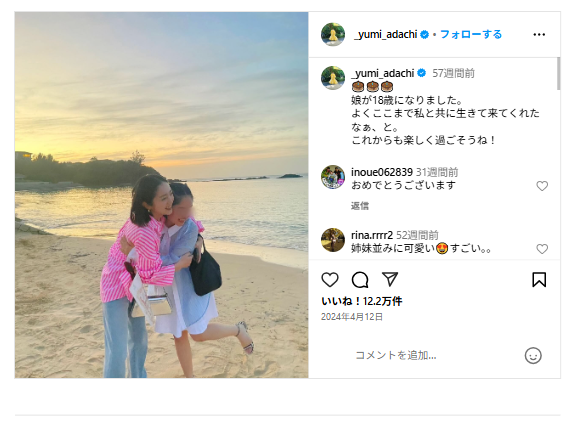Click the caption's _yumi_adachi avatar
Viewport: 575px width, 423px height.
[333, 78]
